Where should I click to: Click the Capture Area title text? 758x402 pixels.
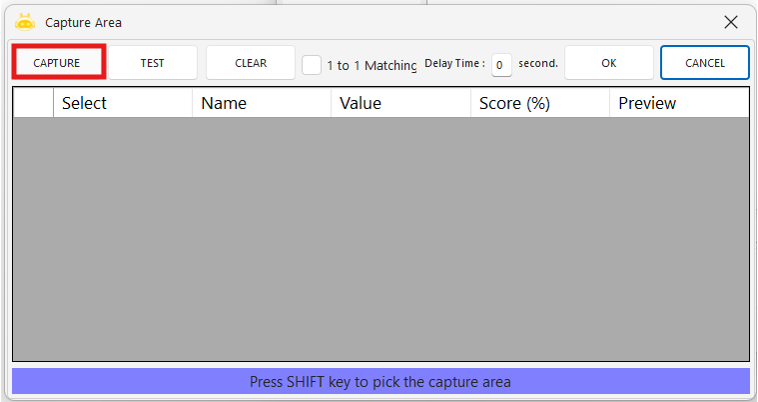pos(83,22)
